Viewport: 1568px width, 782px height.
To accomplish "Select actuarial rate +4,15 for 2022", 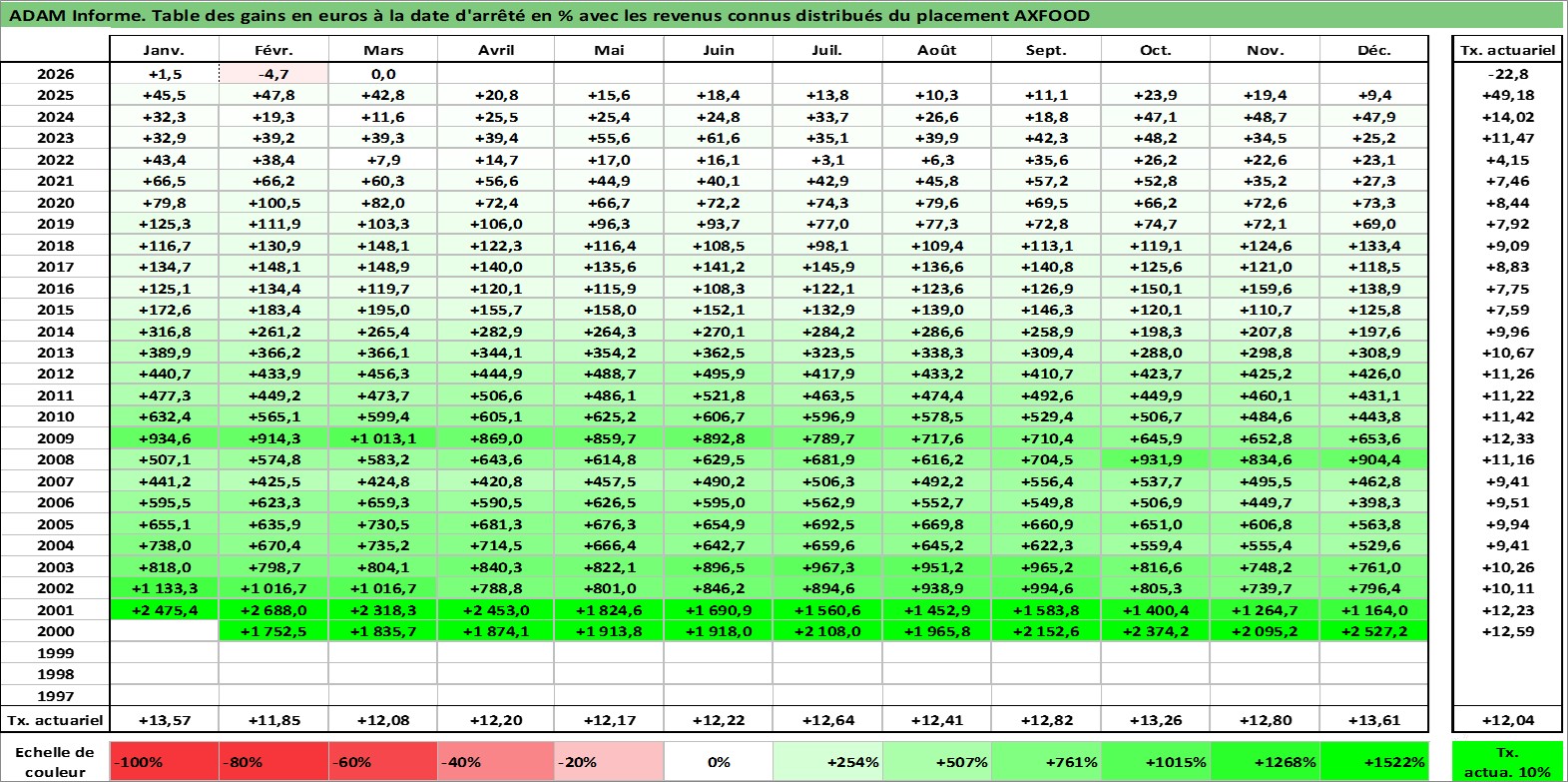I will coord(1508,160).
